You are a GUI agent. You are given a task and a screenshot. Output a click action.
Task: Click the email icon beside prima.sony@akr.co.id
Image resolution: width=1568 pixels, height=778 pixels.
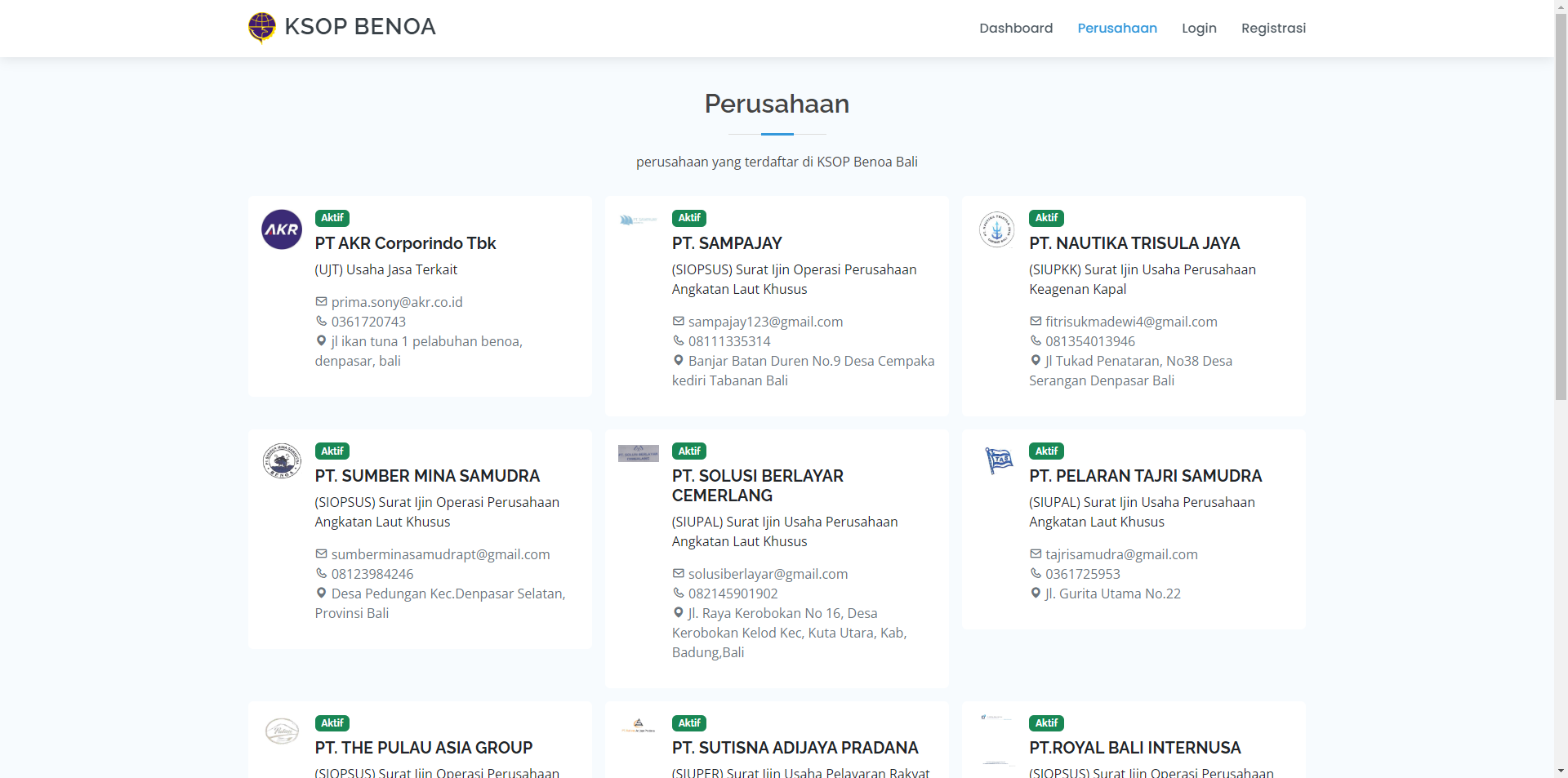(319, 302)
